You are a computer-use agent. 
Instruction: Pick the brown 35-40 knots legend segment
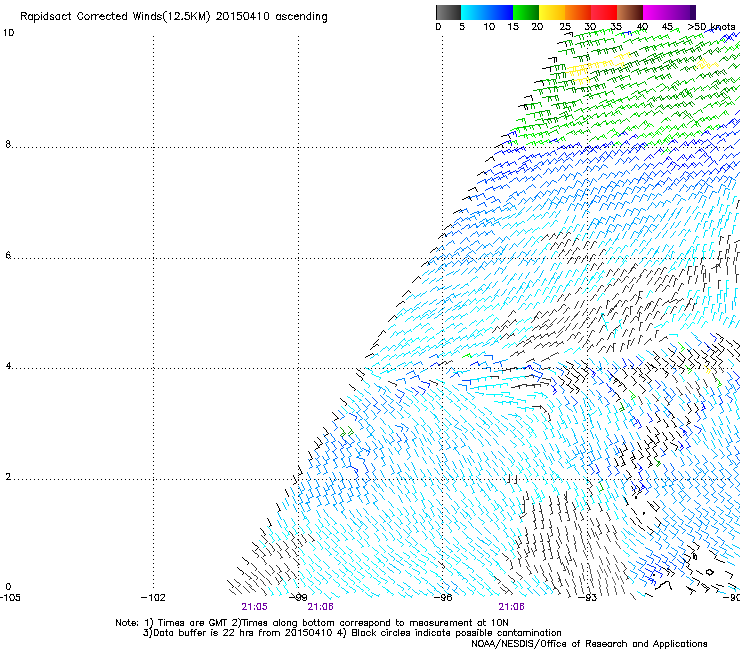click(x=630, y=12)
